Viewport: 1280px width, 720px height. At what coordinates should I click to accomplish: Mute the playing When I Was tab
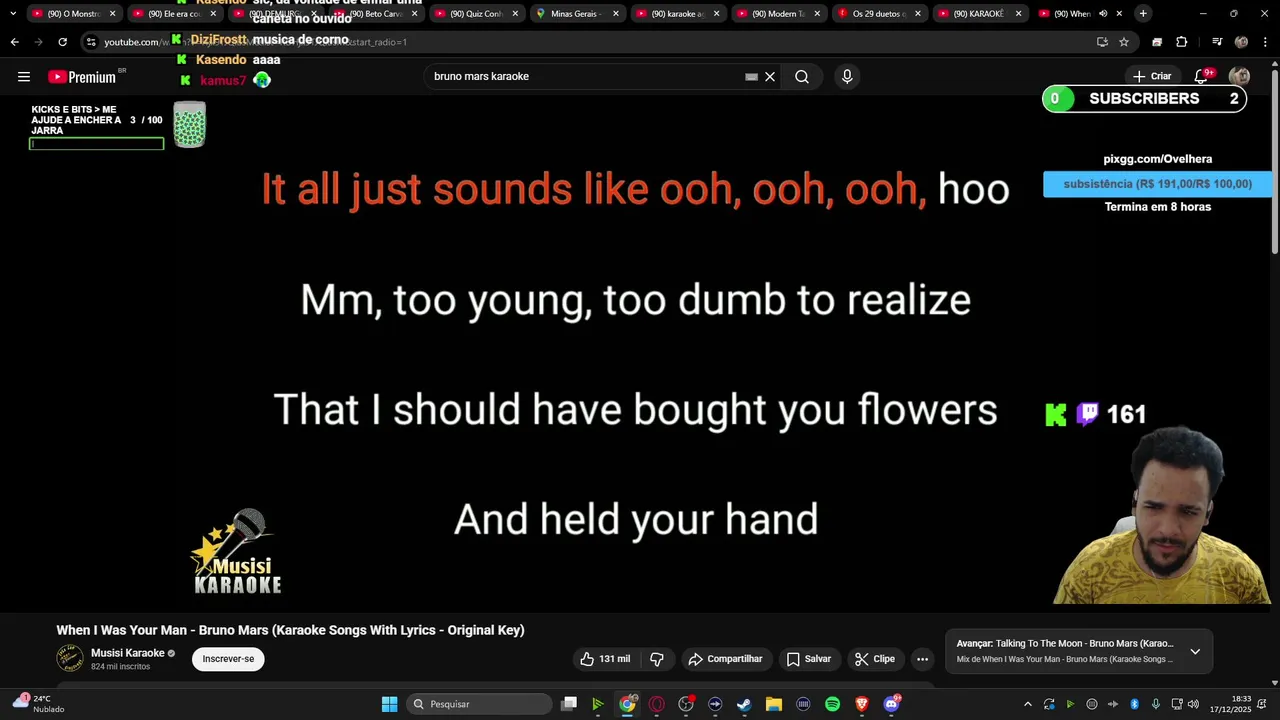[1103, 14]
